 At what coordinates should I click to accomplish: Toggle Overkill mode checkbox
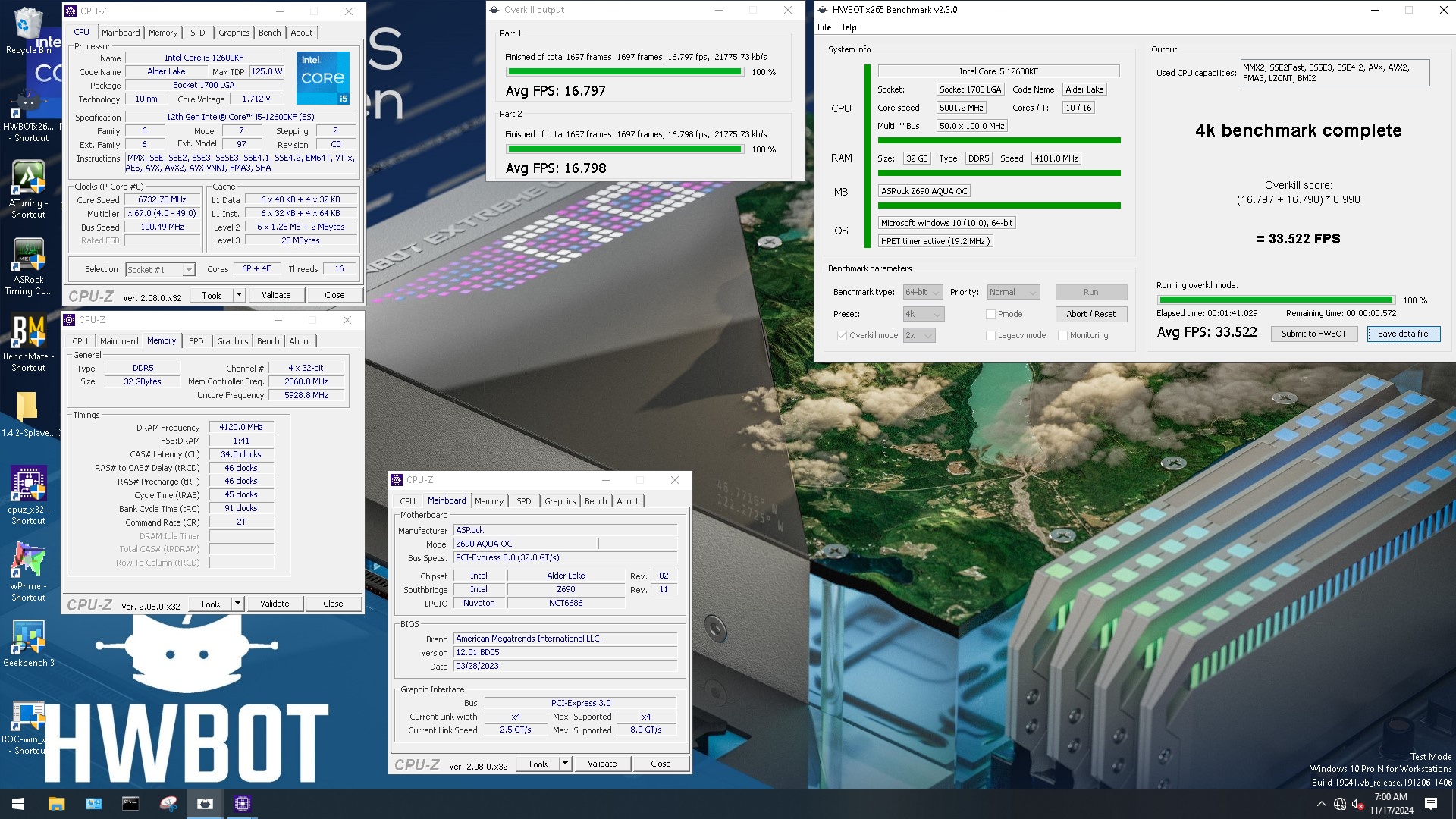[842, 335]
